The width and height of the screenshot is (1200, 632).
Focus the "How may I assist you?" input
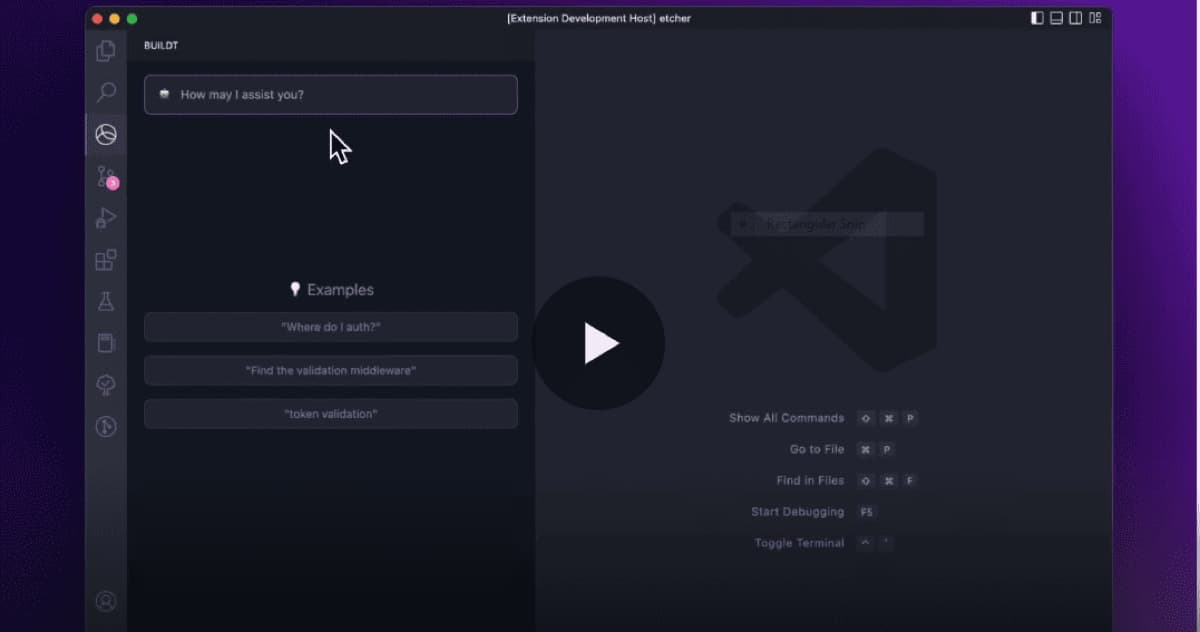point(331,95)
